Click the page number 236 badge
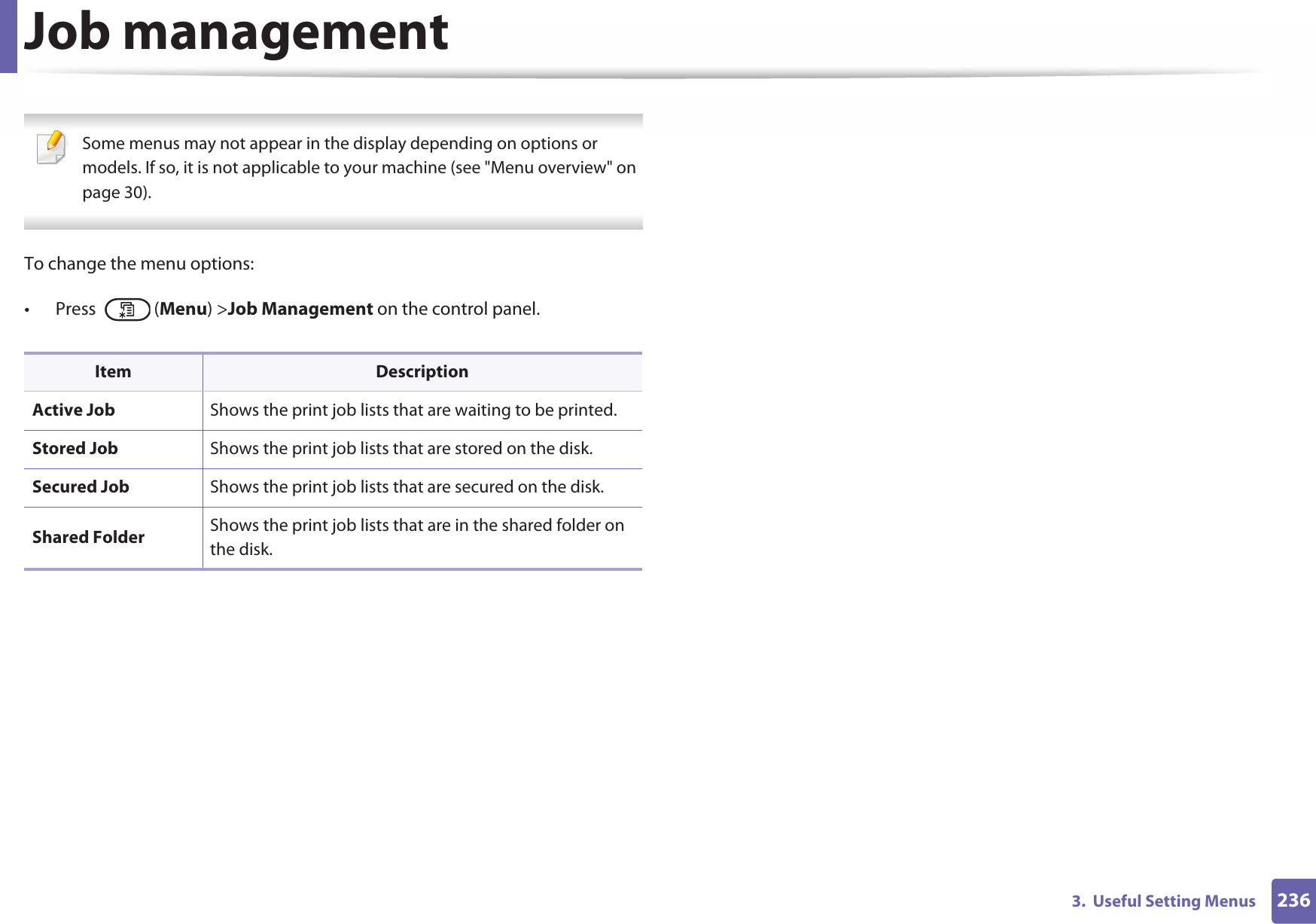This screenshot has width=1316, height=924. (x=1293, y=901)
